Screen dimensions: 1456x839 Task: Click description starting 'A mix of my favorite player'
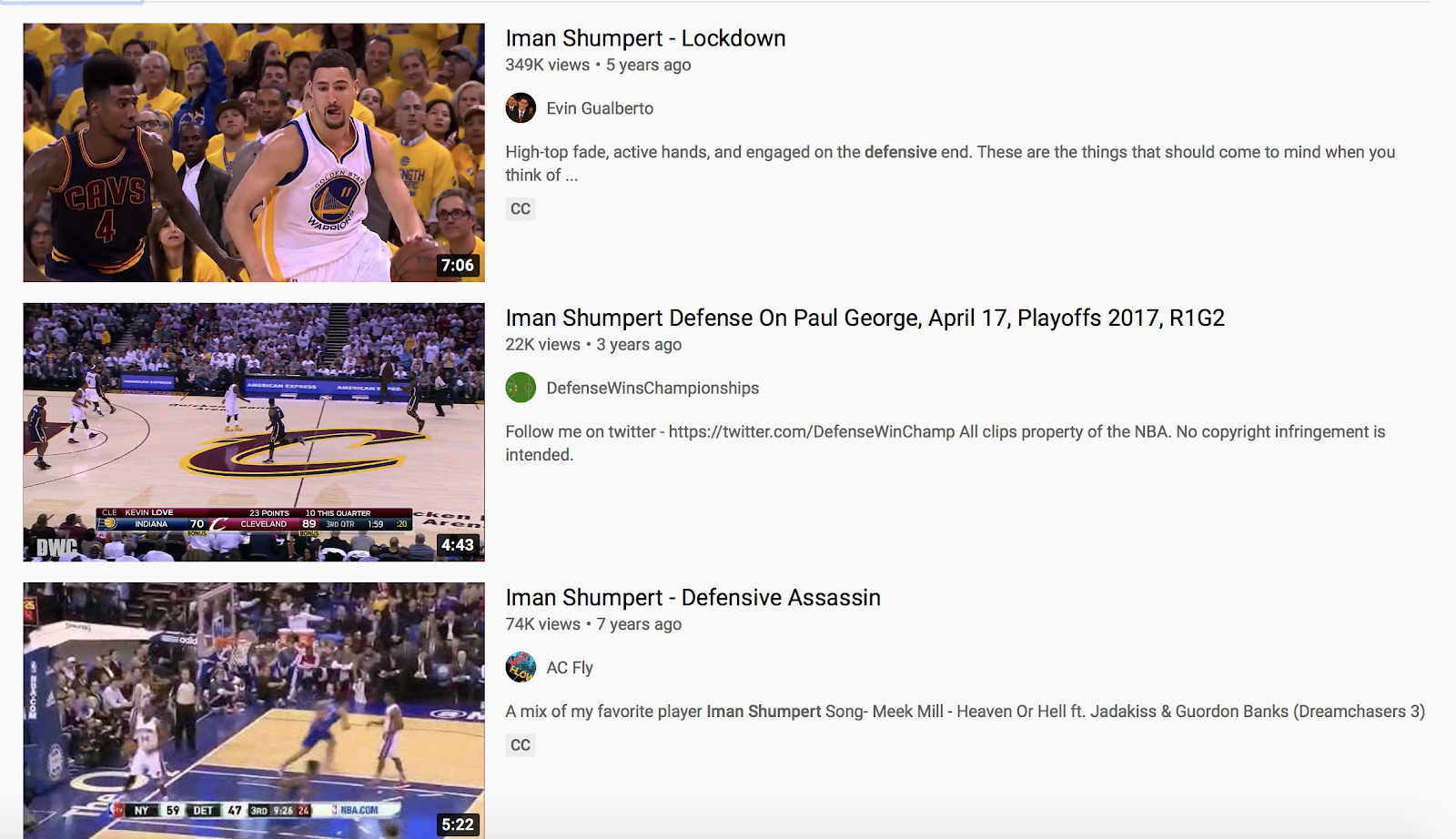tap(966, 712)
